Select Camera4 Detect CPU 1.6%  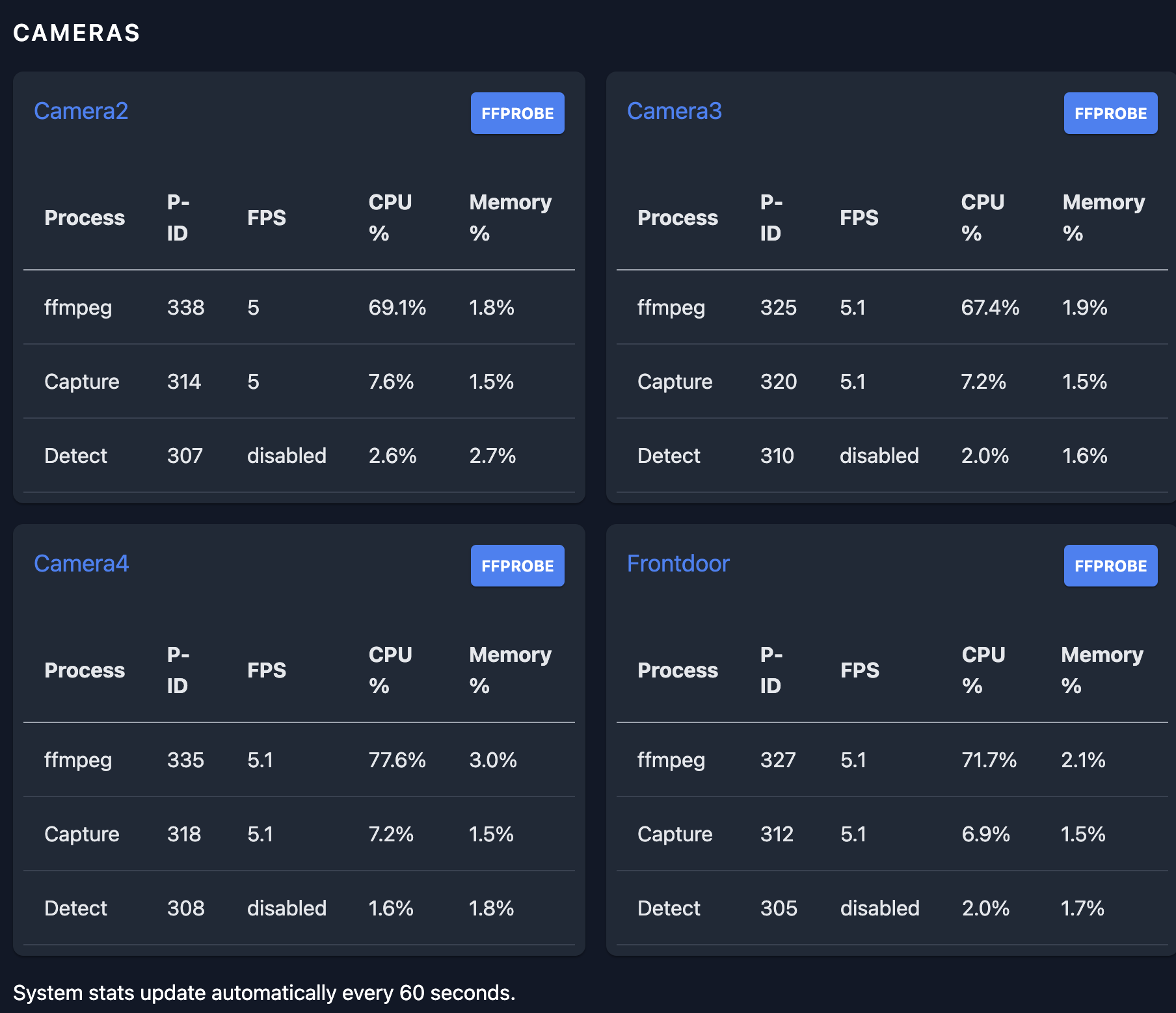(x=391, y=908)
